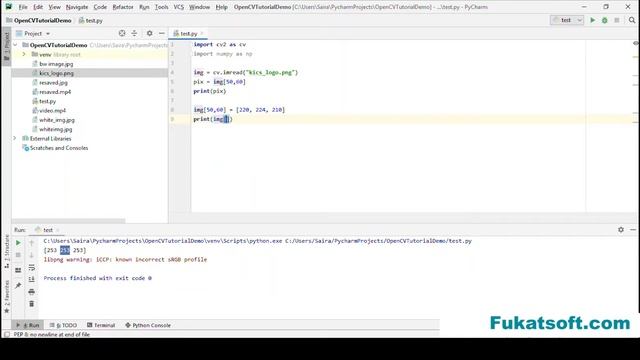Viewport: 640px width, 360px height.
Task: Click the restore layout icon in Run panel
Action: point(18,270)
